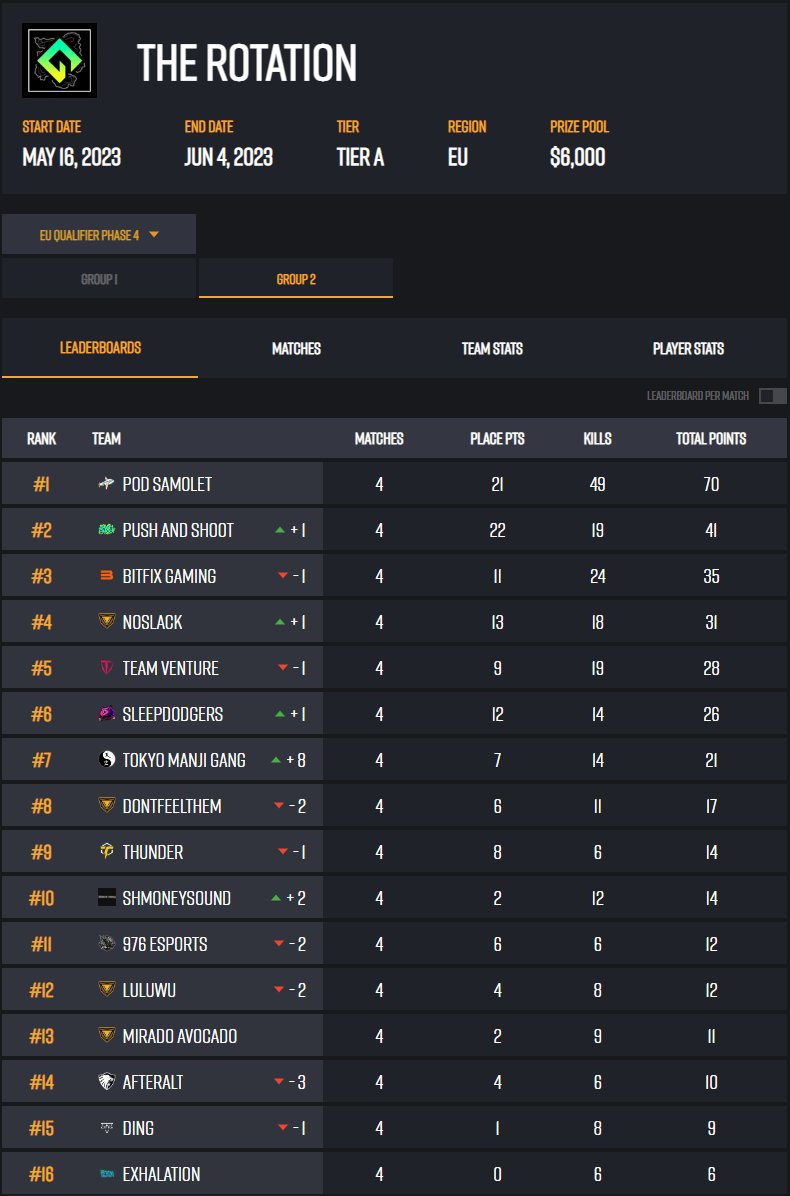Click THUNDER team logo icon
The width and height of the screenshot is (790, 1196).
(107, 852)
